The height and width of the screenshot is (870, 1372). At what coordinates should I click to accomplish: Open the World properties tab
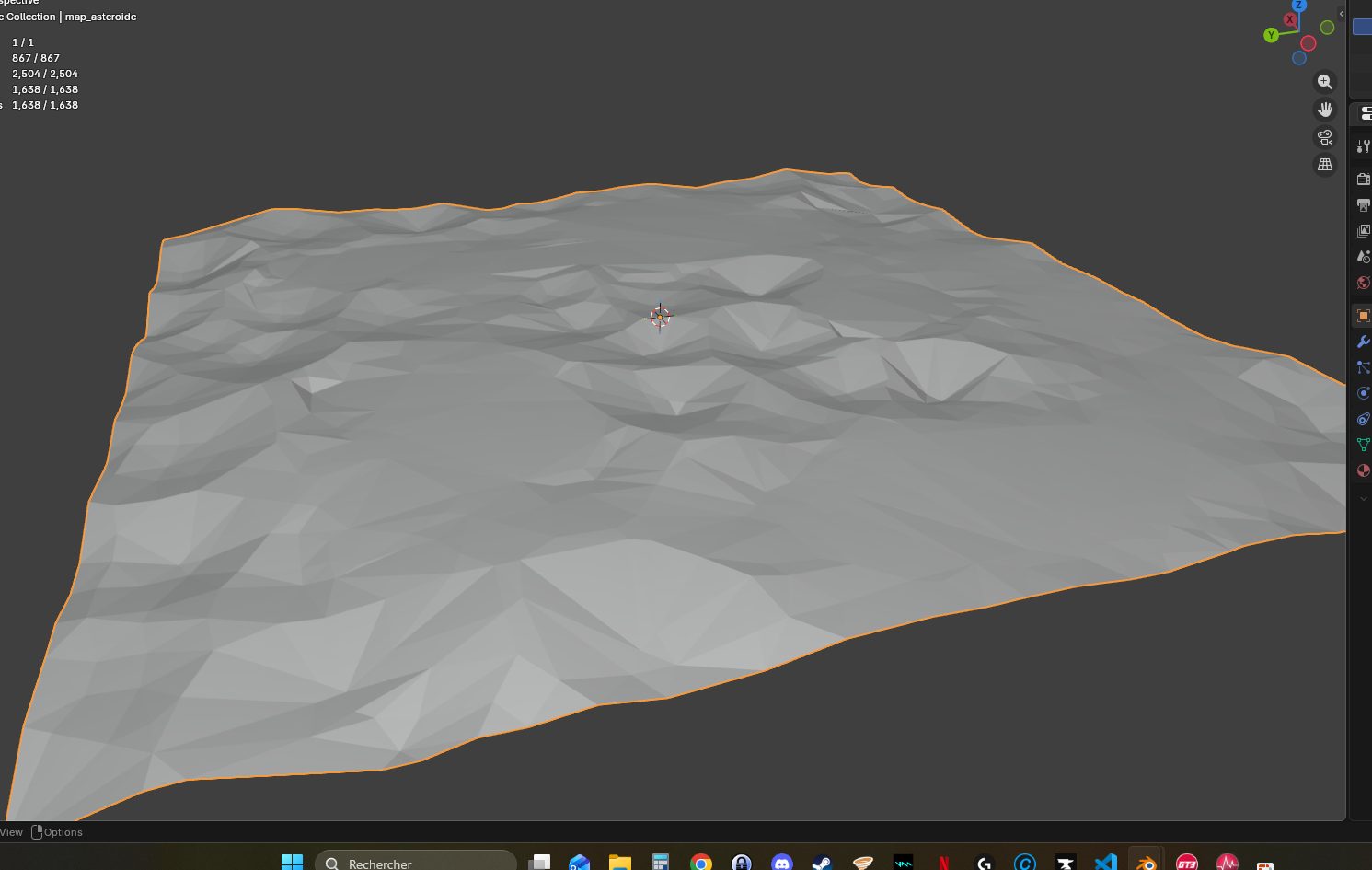pos(1363,283)
